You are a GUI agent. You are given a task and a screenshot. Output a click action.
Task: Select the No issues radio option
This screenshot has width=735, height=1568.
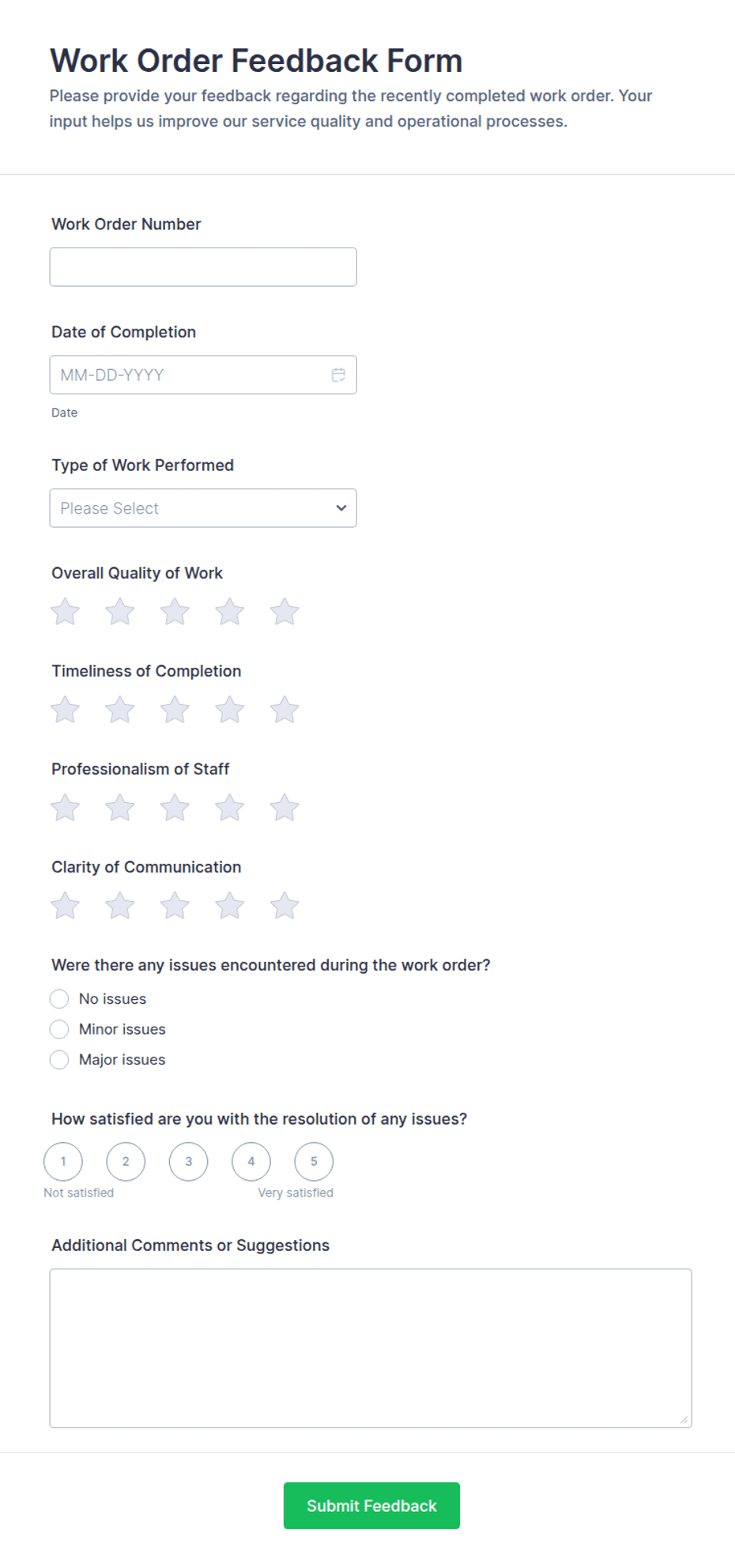59,999
